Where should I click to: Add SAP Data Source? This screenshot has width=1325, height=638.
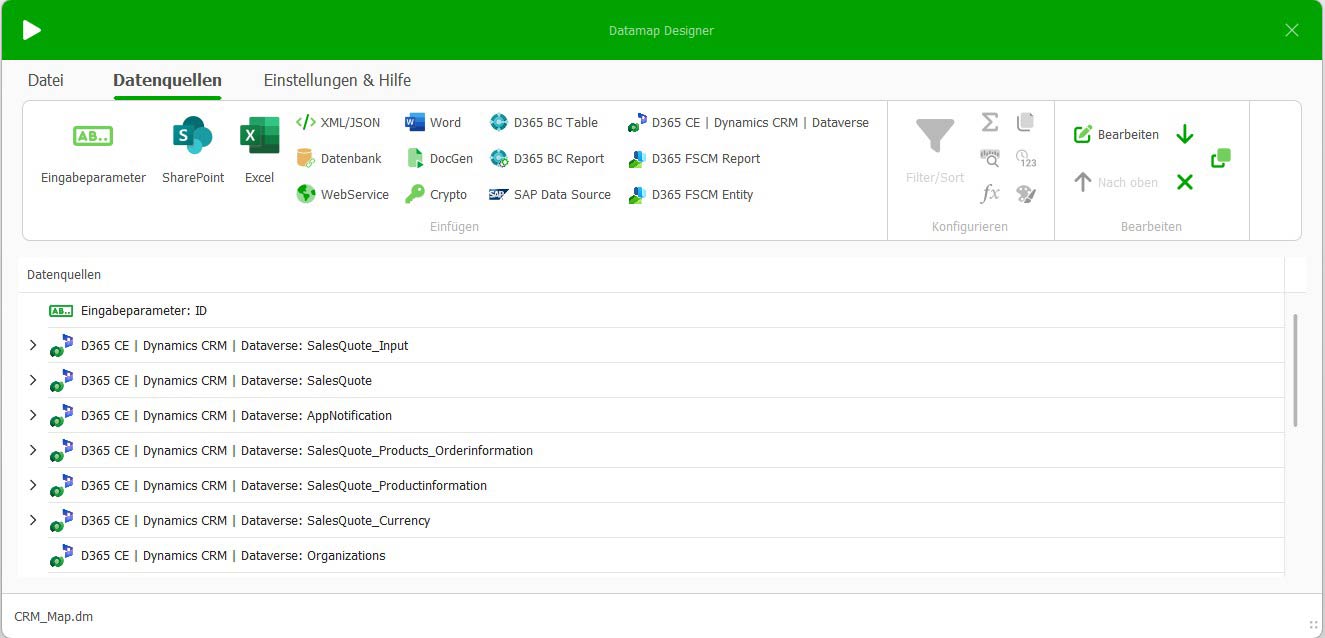tap(550, 195)
